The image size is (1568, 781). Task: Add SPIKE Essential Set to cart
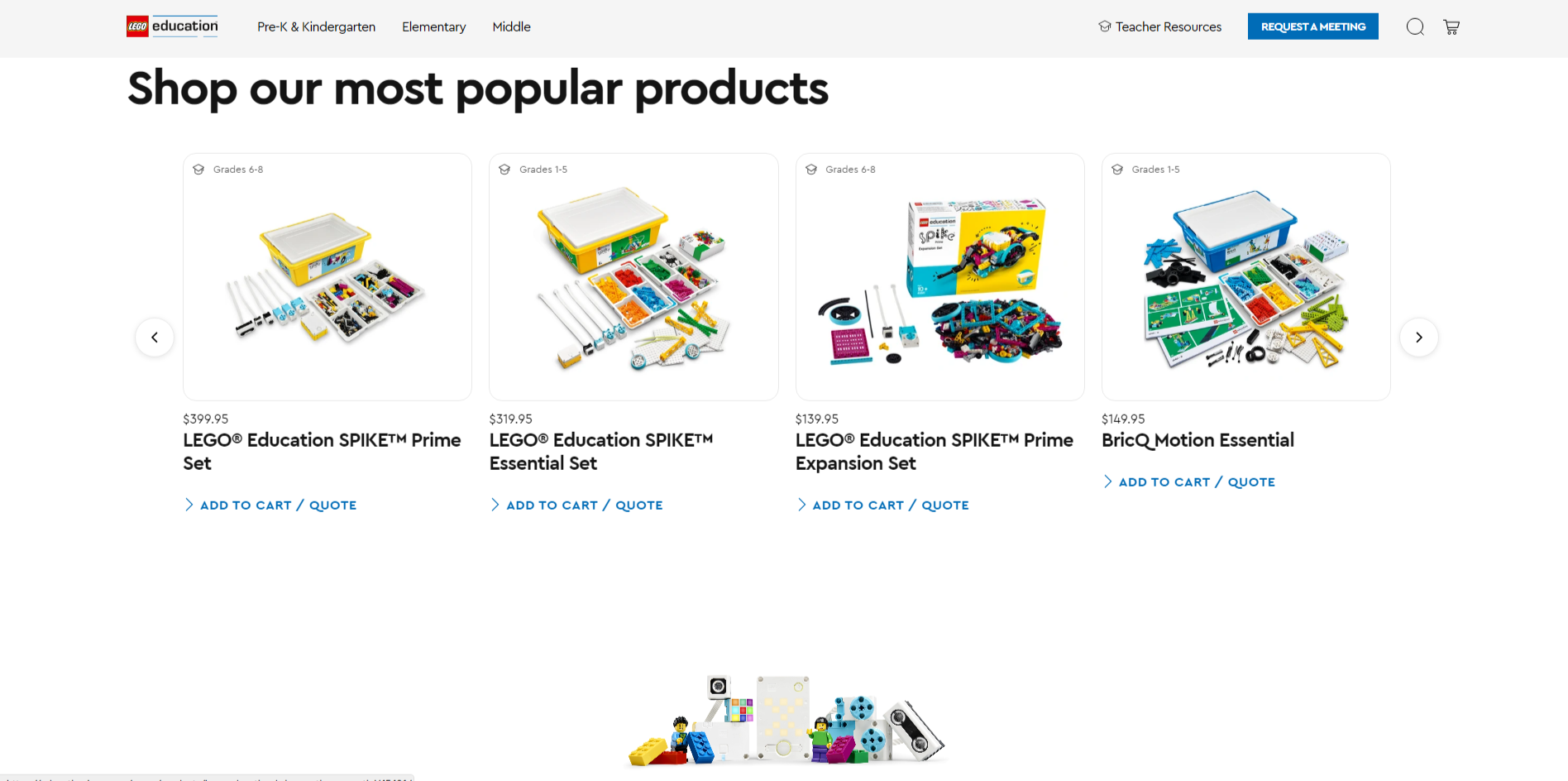click(584, 505)
